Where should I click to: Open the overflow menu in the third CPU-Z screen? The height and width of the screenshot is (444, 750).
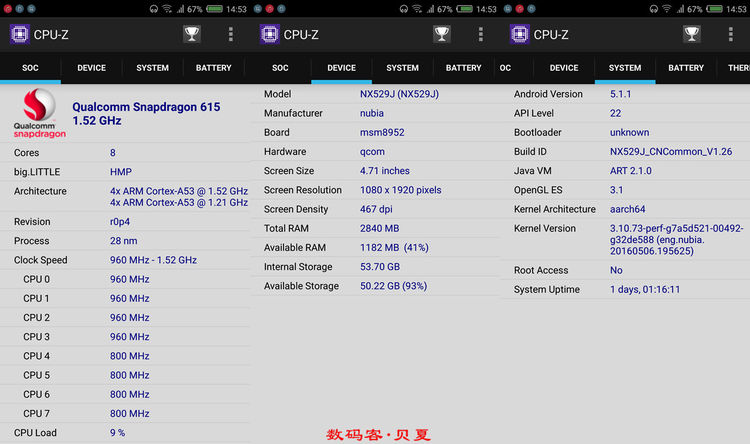730,34
